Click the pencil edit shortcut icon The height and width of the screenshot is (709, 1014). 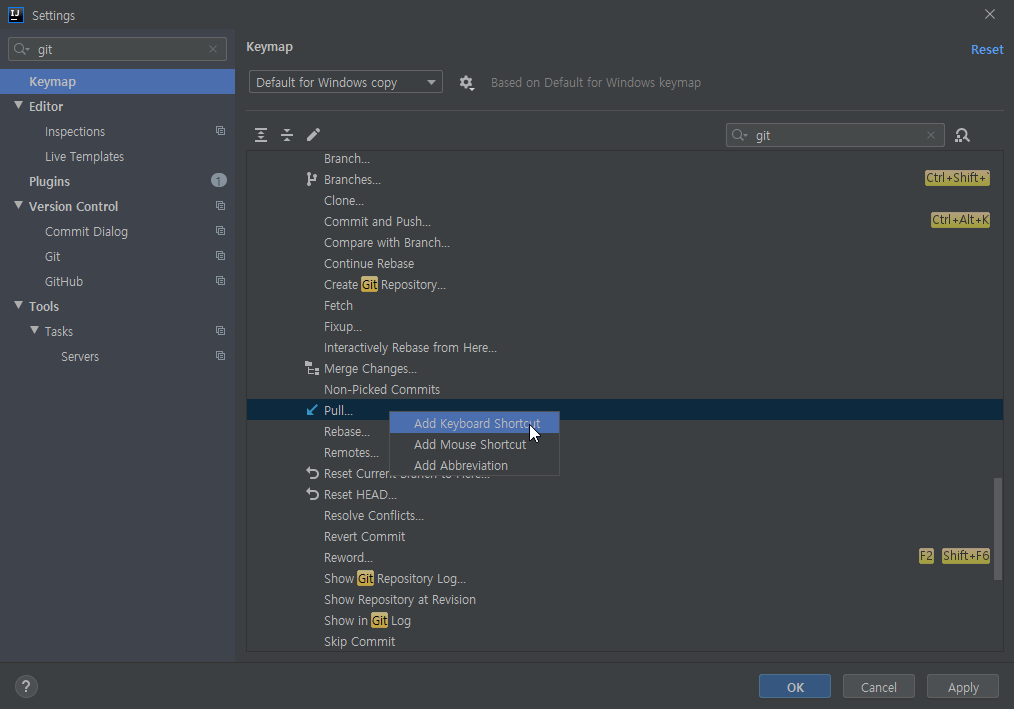point(313,135)
